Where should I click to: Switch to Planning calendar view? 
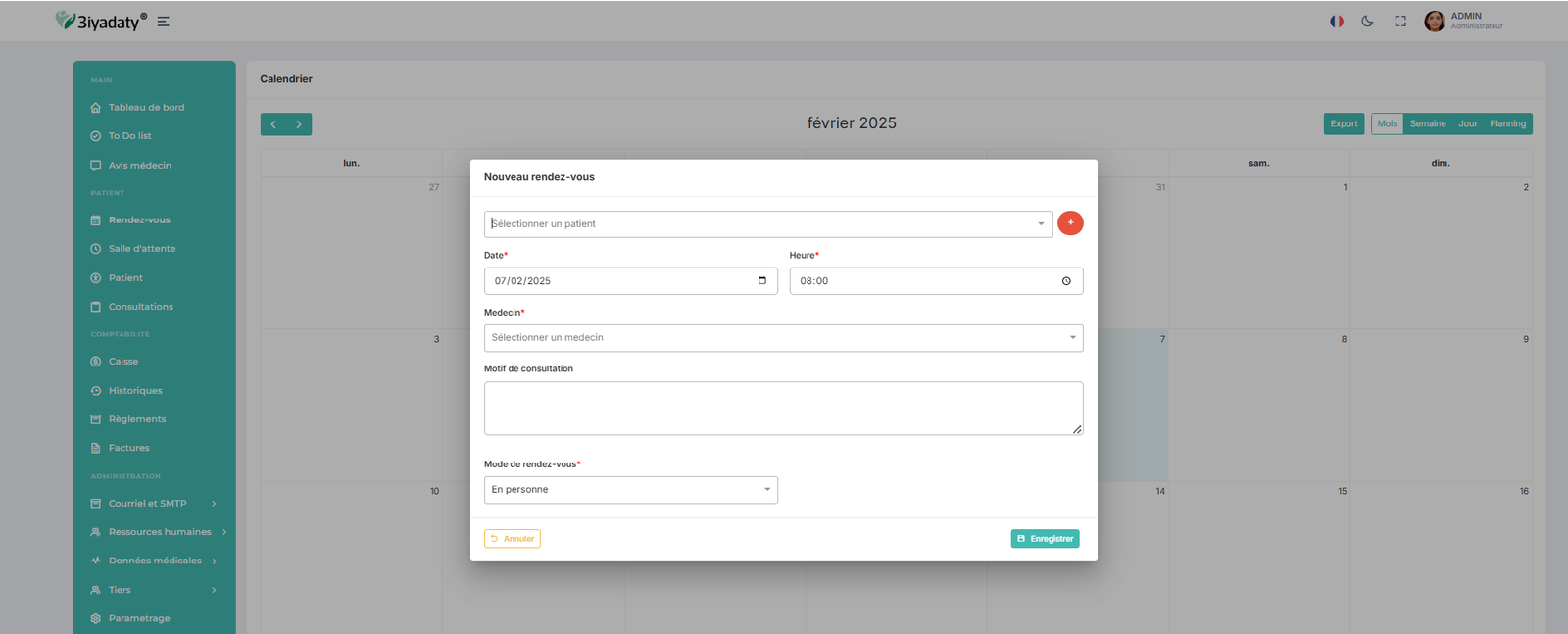click(x=1507, y=124)
